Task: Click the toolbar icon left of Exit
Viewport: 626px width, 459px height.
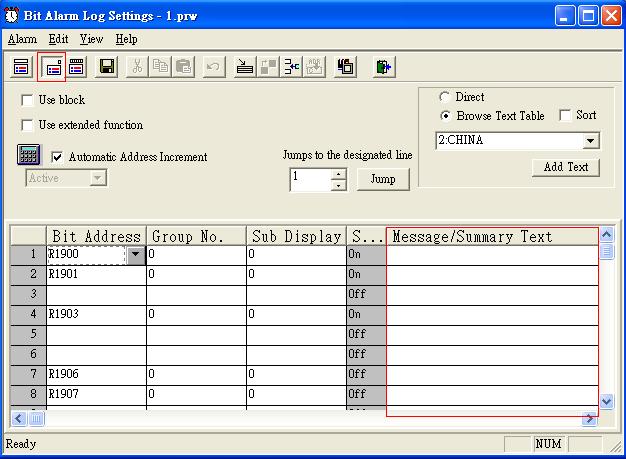Action: pyautogui.click(x=346, y=67)
